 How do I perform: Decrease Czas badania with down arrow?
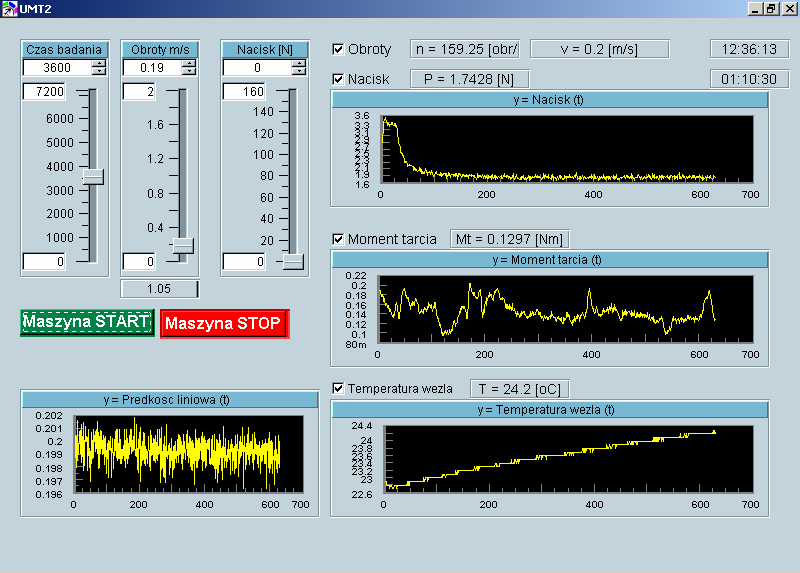point(99,71)
